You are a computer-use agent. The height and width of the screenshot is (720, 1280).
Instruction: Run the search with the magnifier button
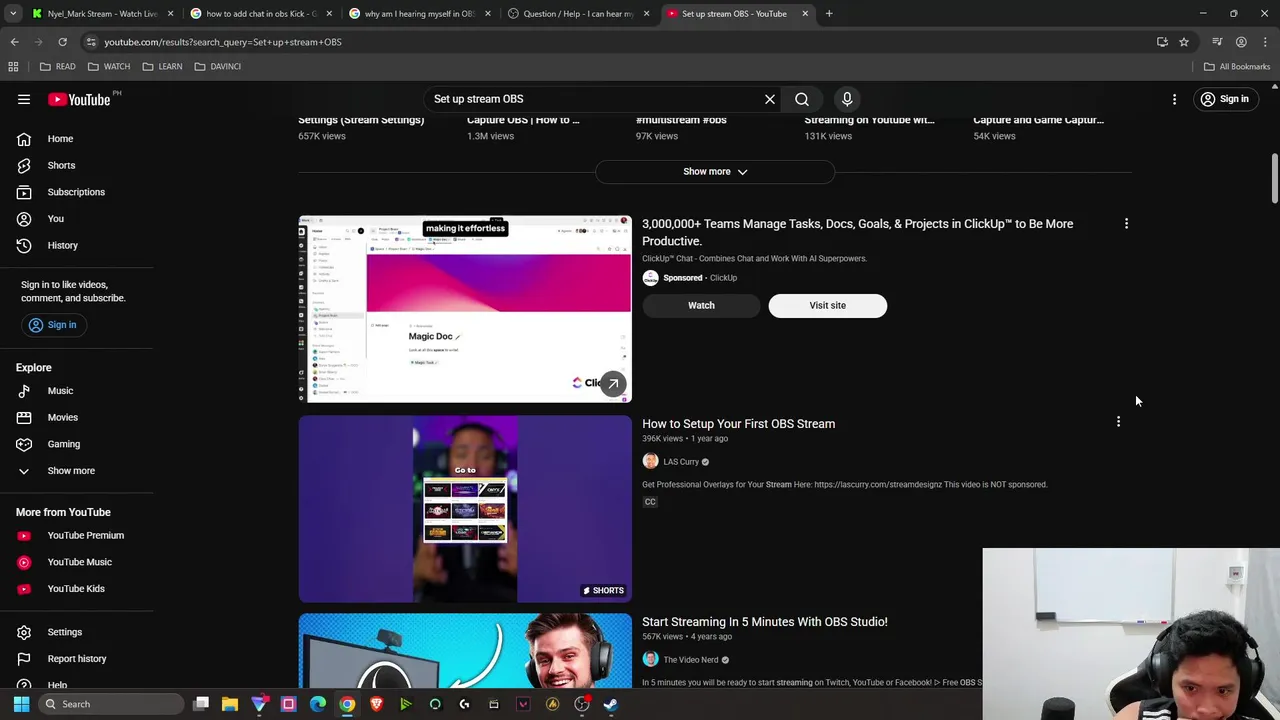(802, 99)
